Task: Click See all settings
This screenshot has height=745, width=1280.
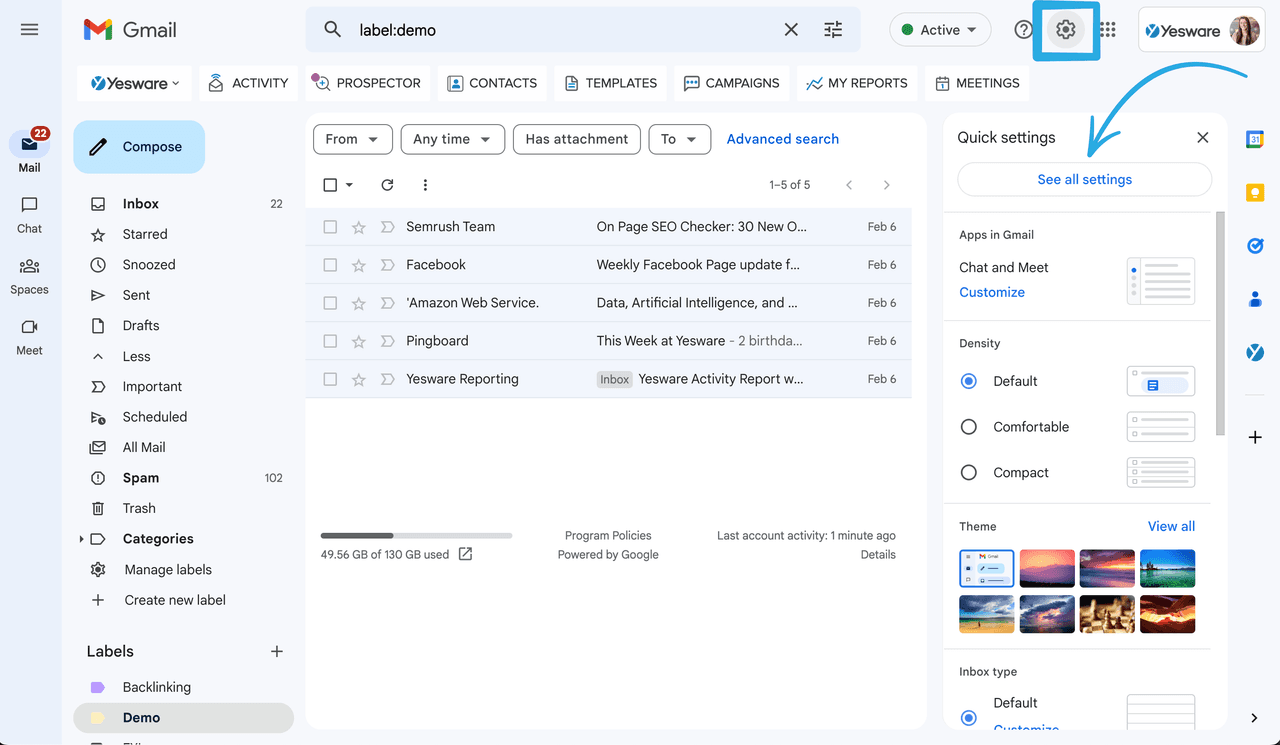Action: point(1084,179)
